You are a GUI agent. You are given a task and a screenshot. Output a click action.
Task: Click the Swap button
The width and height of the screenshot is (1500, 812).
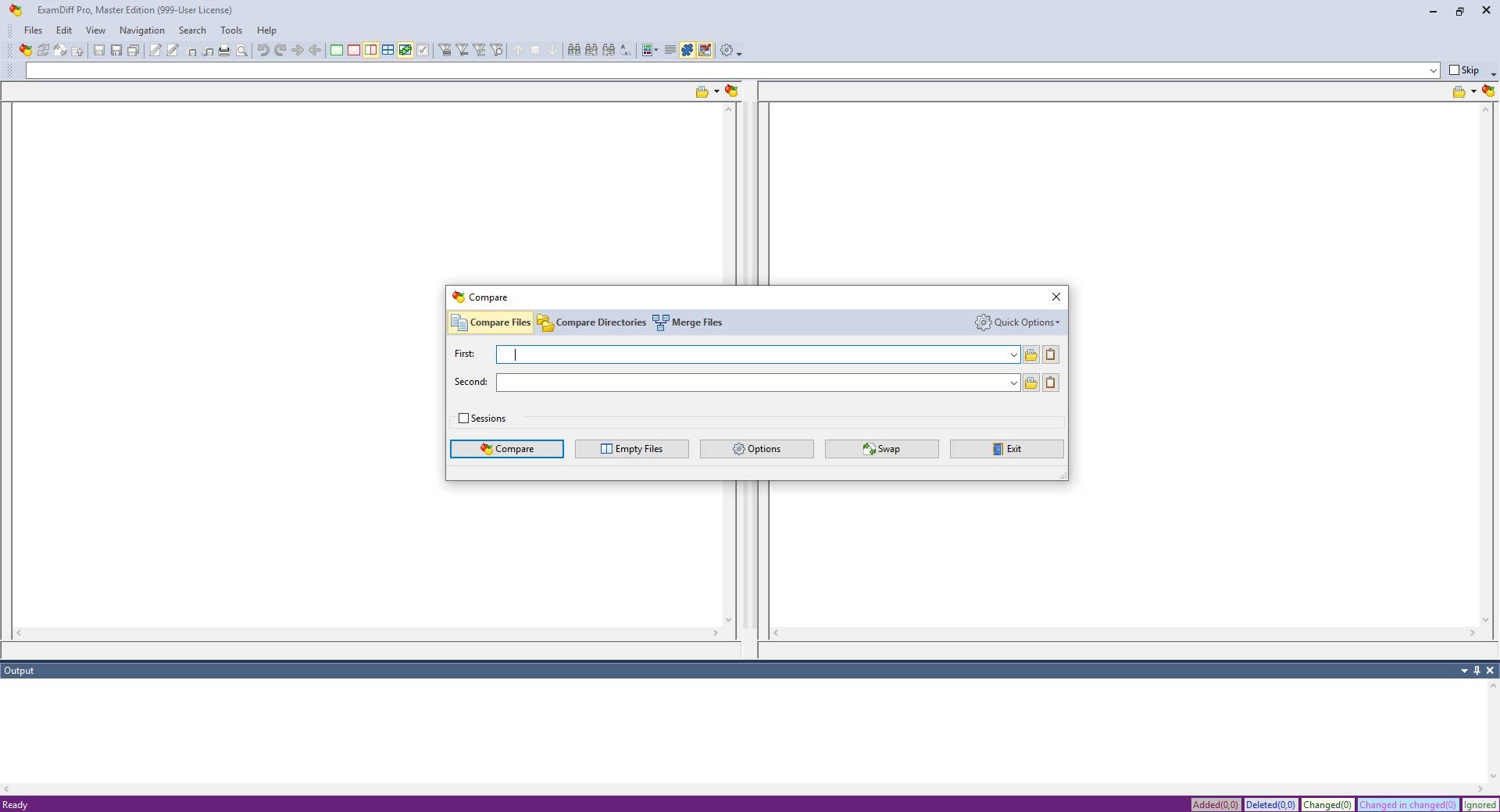click(x=882, y=449)
